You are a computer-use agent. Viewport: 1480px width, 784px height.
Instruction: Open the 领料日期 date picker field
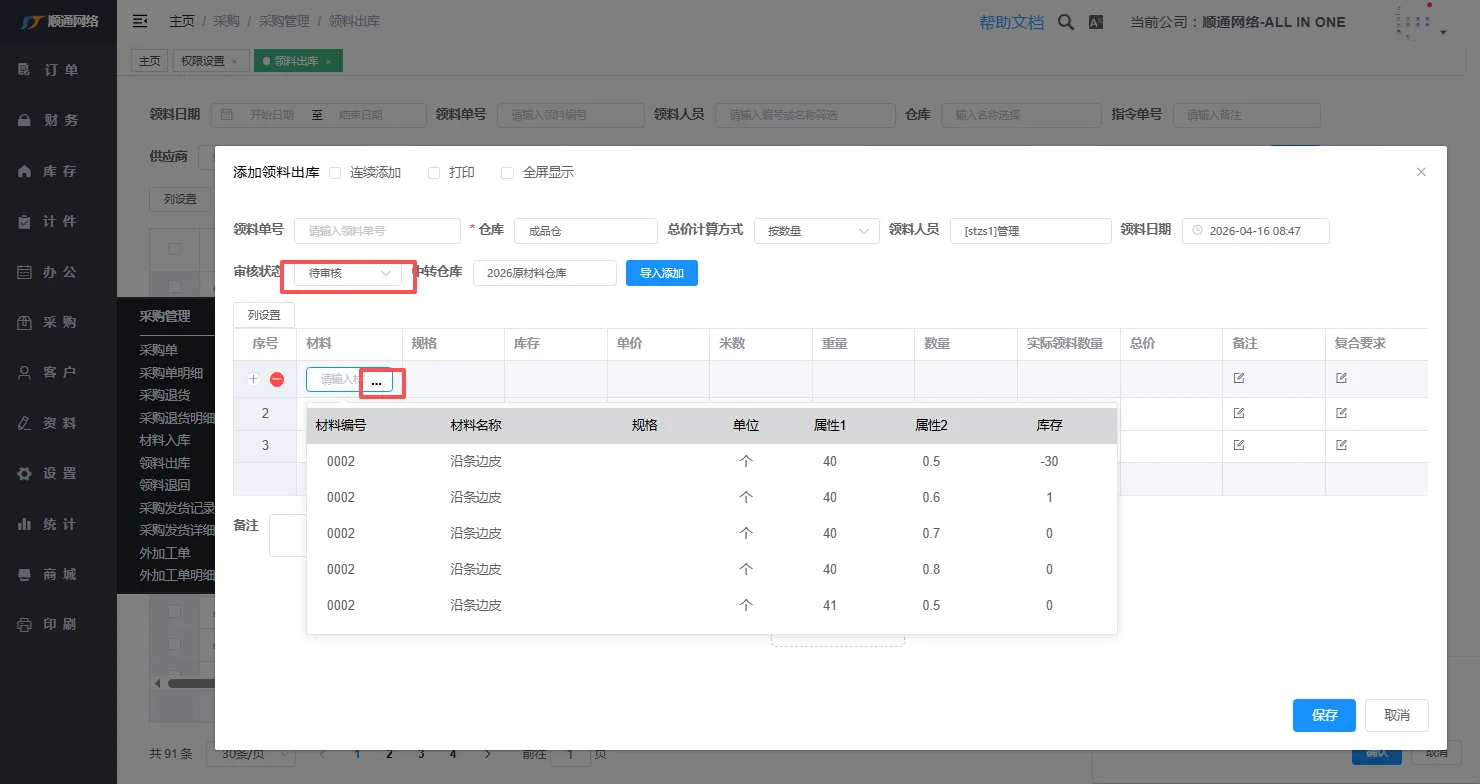click(x=1256, y=231)
